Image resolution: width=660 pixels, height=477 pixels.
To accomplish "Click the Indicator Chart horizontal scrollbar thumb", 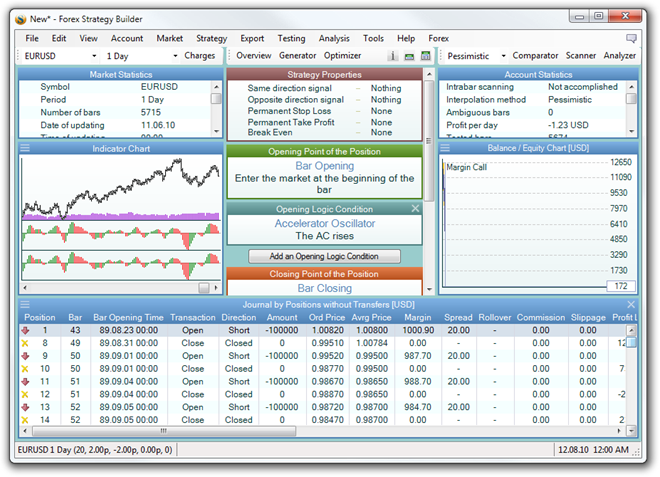I will point(204,288).
